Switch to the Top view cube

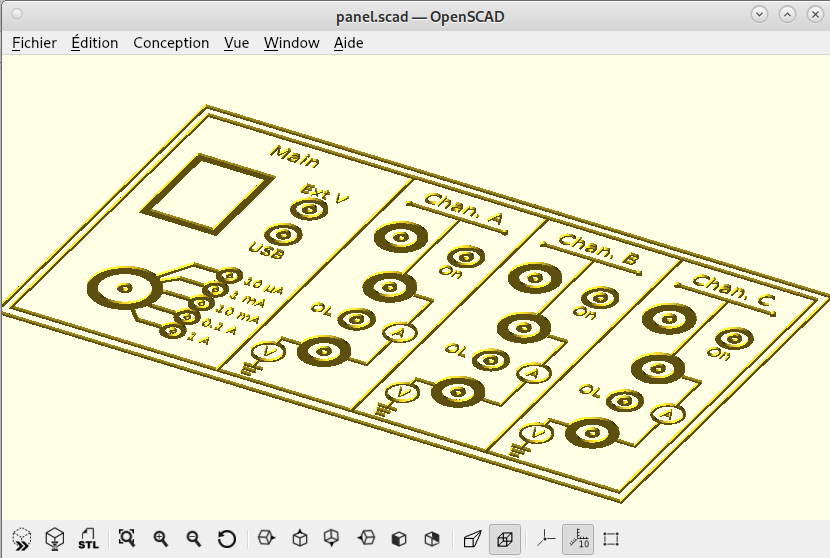[300, 538]
